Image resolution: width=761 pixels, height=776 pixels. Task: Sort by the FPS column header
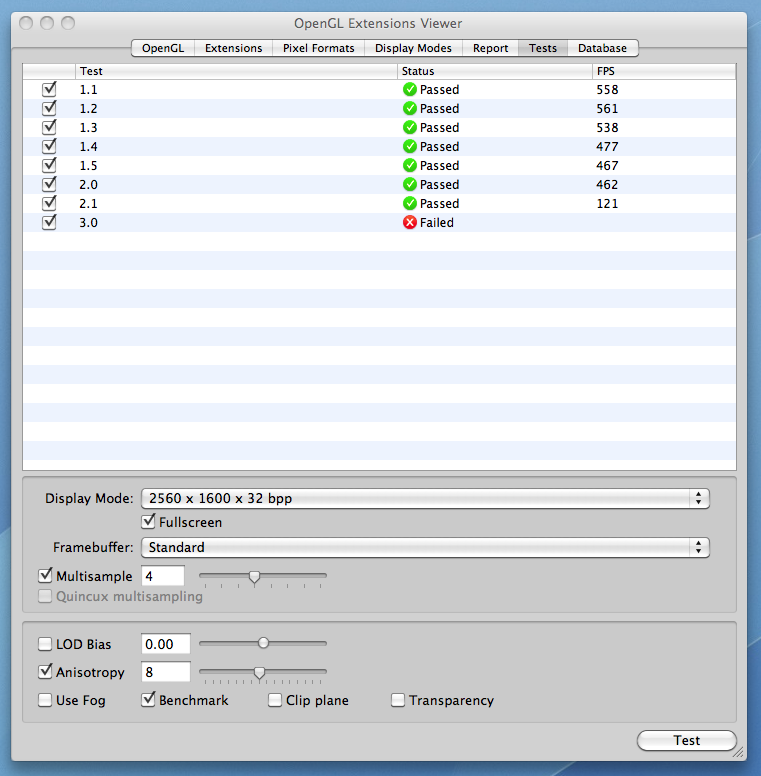pos(664,71)
